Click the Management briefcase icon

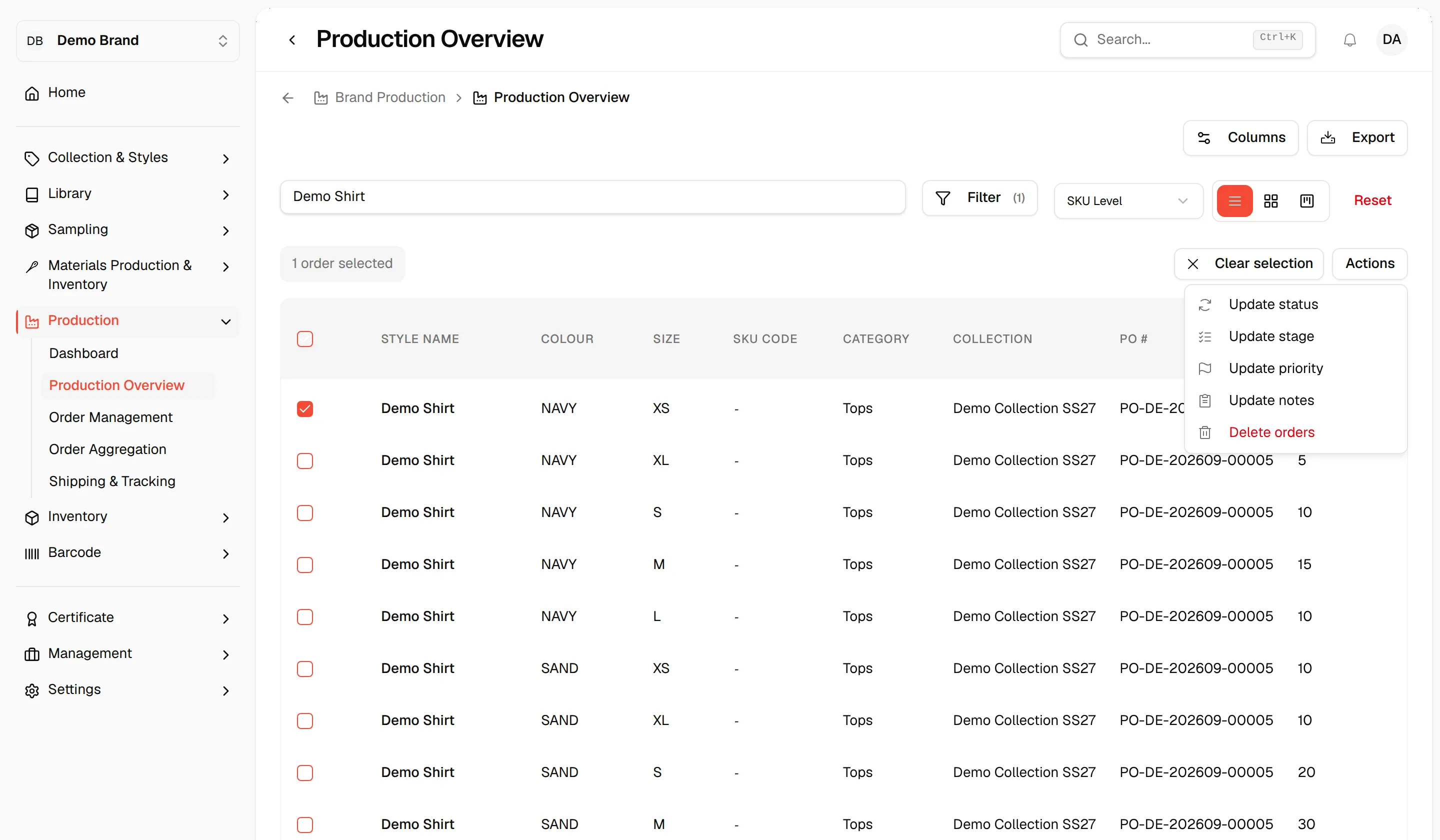32,654
